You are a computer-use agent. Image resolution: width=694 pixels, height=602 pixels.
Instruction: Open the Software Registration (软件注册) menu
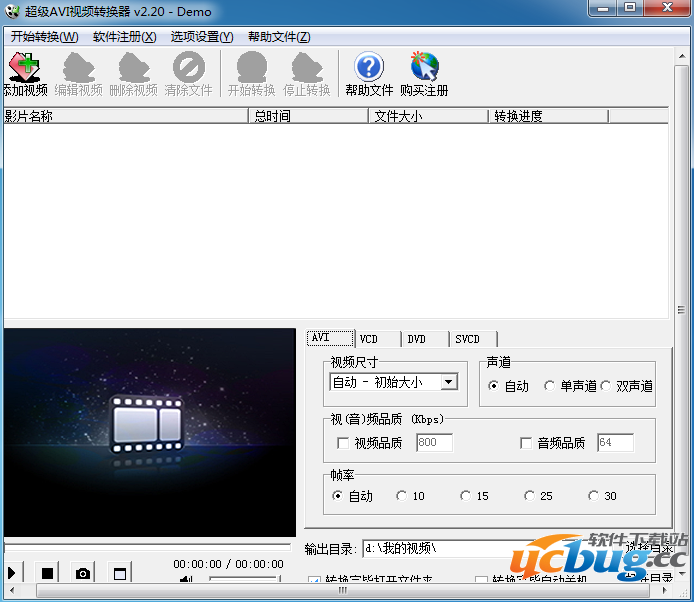coord(124,37)
